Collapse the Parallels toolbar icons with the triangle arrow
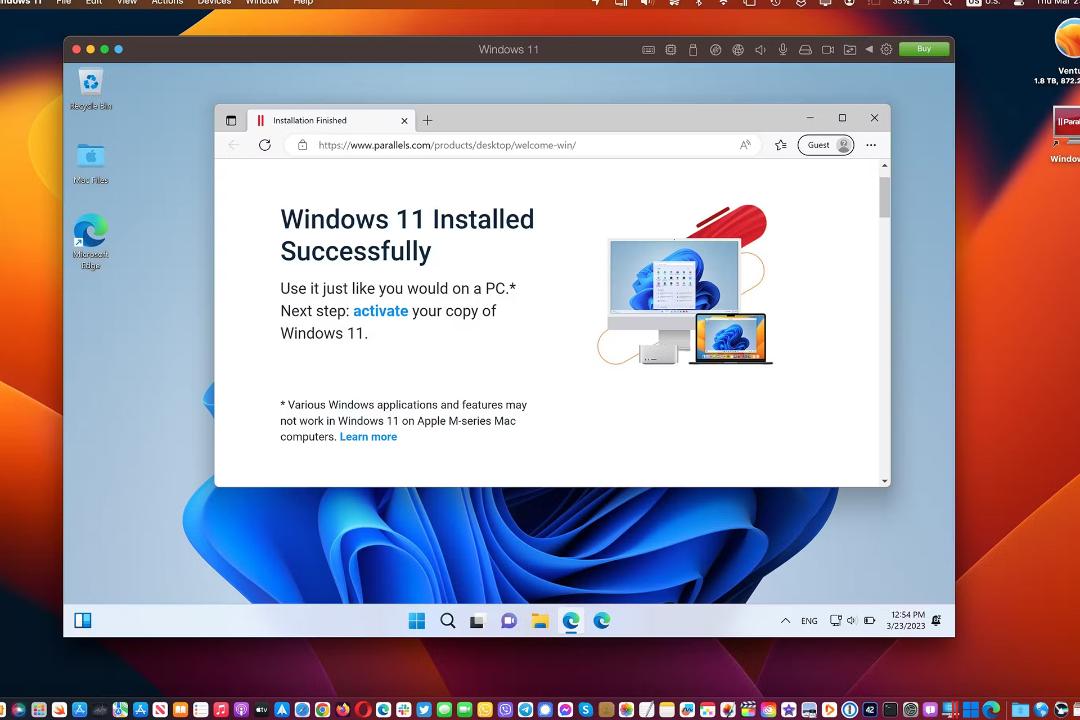The height and width of the screenshot is (720, 1080). (x=869, y=49)
